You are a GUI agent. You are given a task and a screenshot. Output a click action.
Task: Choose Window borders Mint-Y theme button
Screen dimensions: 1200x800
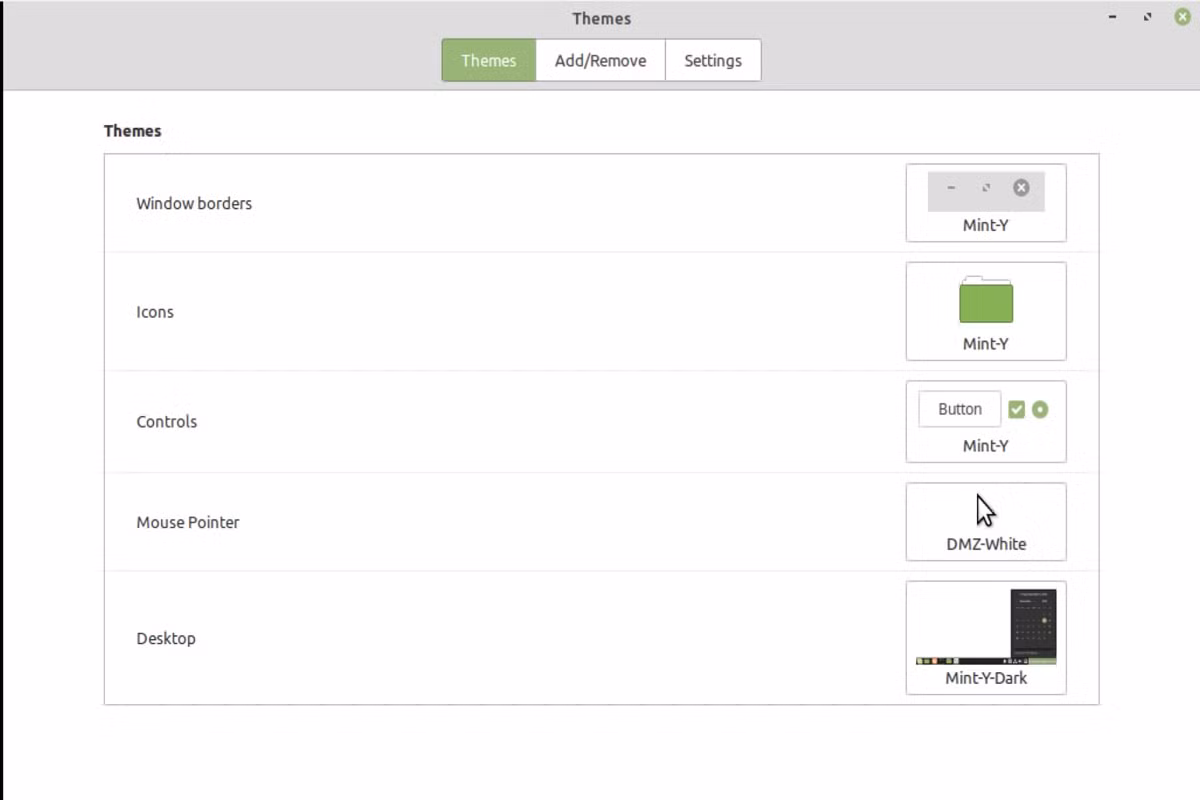click(986, 203)
